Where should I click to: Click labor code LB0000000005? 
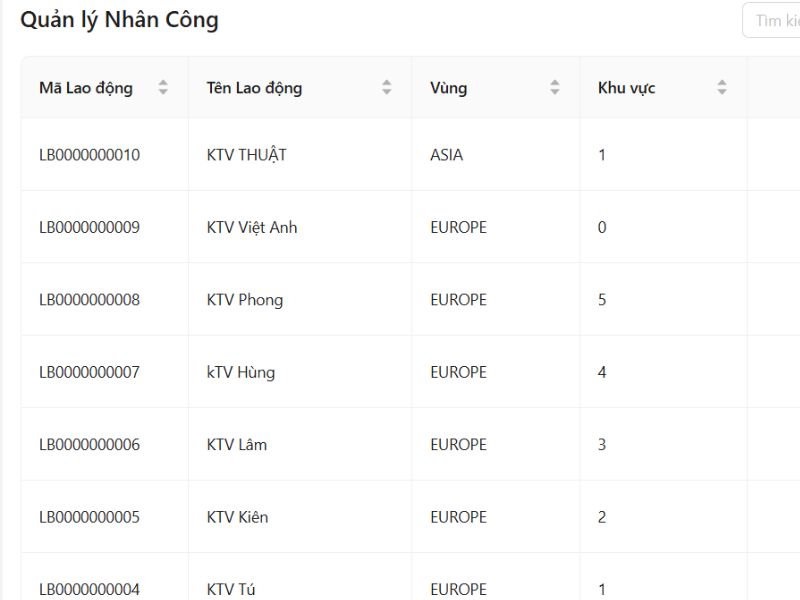click(90, 517)
